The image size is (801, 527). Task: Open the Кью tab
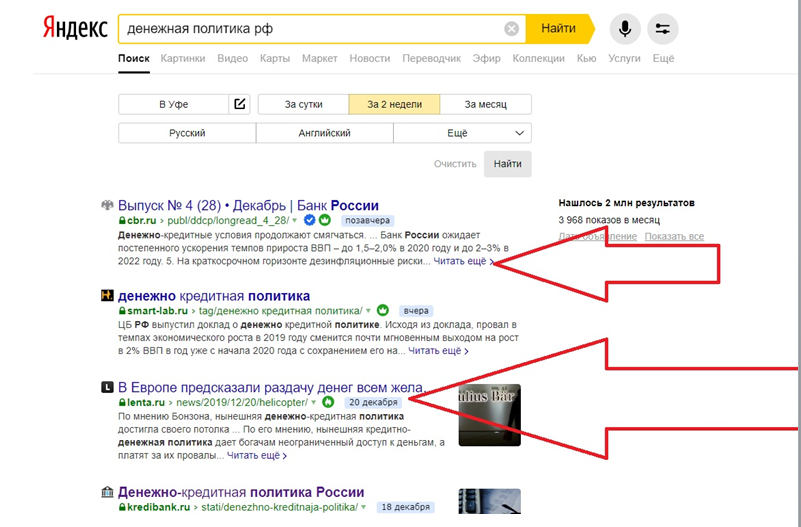(x=586, y=59)
